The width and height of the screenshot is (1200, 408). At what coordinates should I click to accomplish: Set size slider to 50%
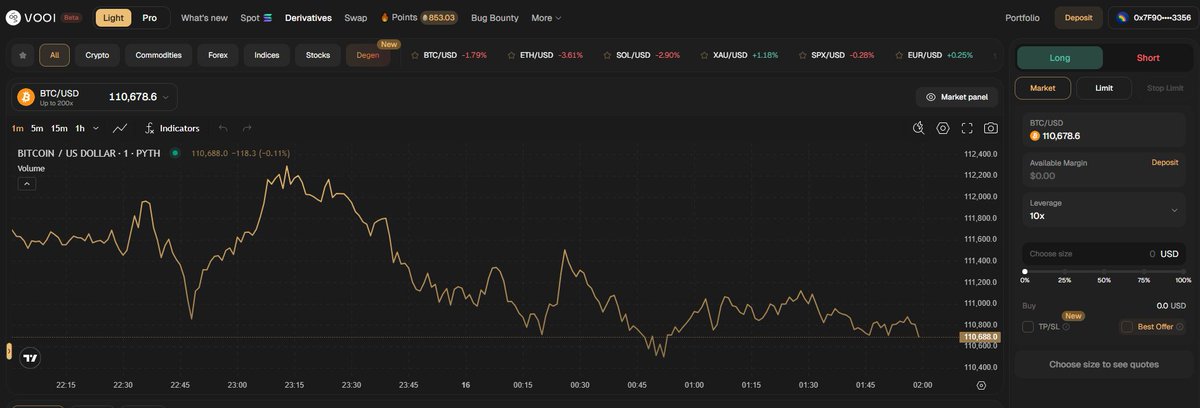(1104, 271)
